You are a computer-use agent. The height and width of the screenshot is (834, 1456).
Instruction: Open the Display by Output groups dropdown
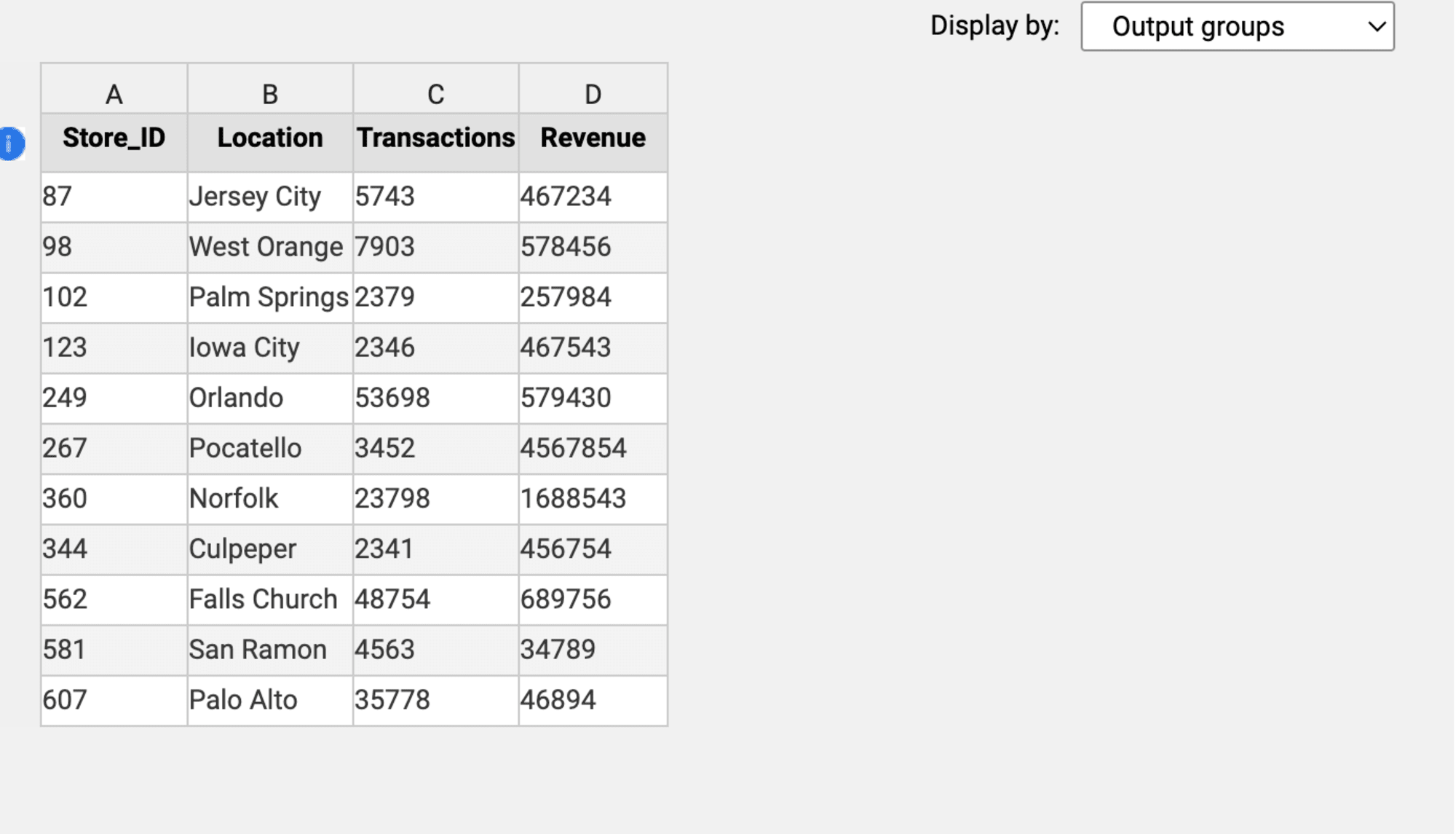[1238, 27]
